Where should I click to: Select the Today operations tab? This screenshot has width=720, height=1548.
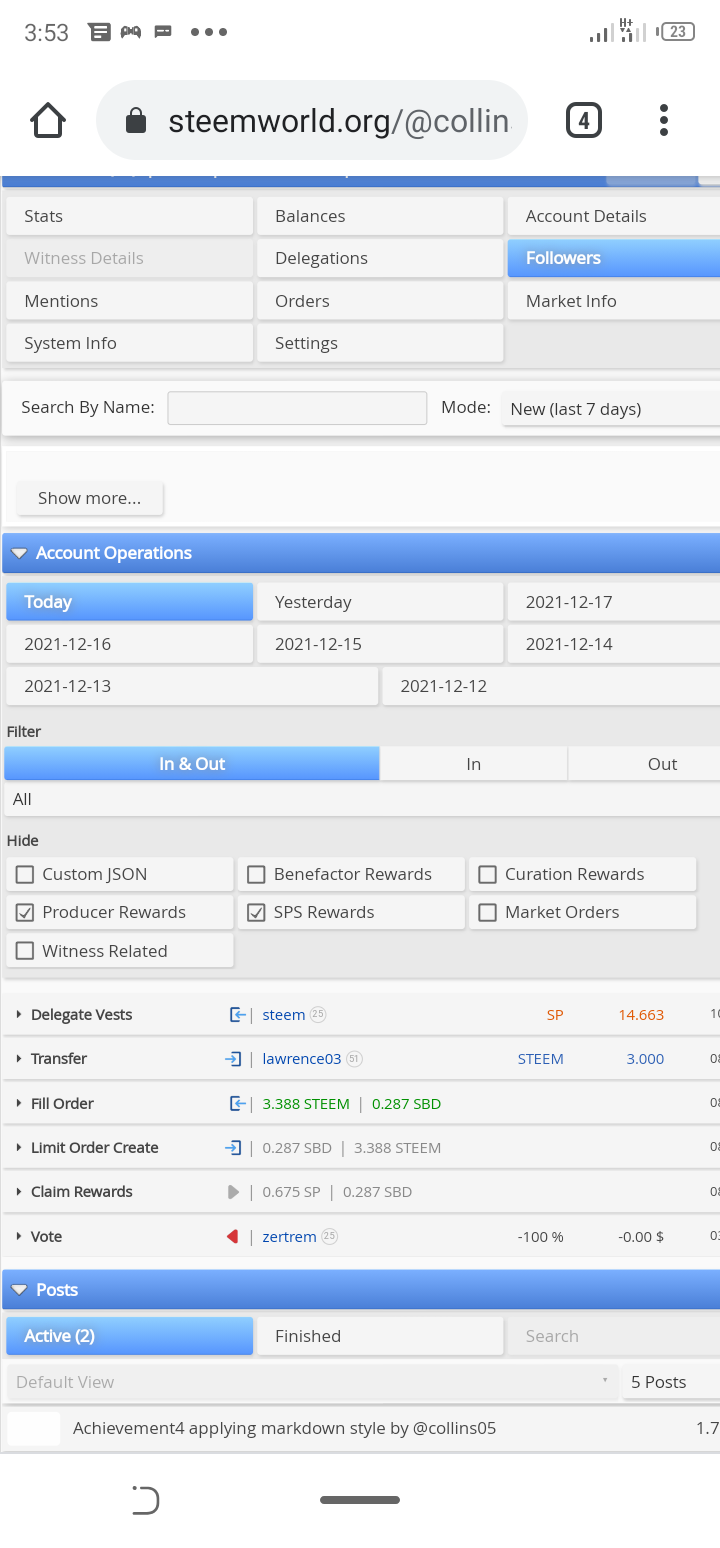129,602
